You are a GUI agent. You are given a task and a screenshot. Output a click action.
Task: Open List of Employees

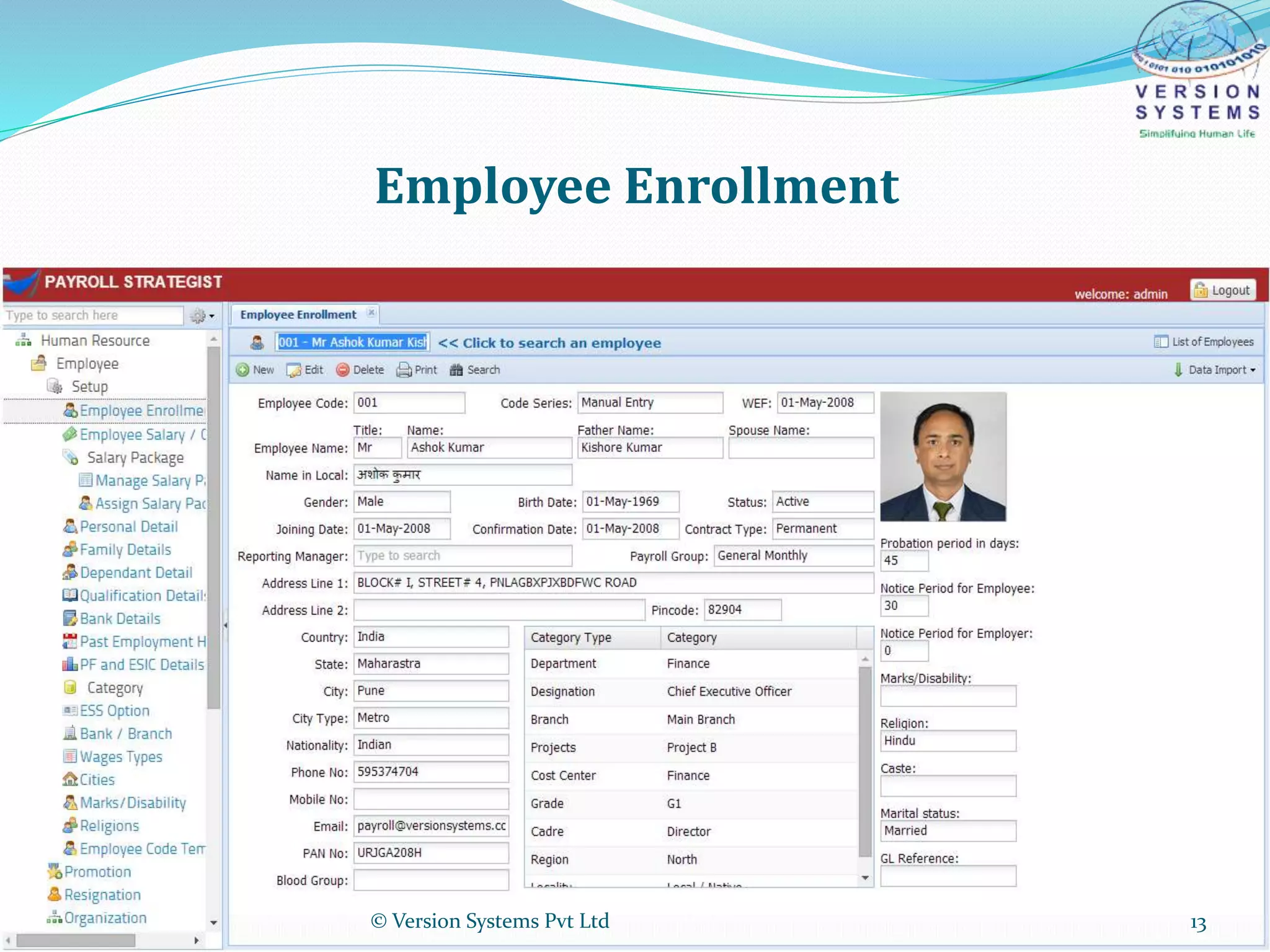pyautogui.click(x=1204, y=342)
